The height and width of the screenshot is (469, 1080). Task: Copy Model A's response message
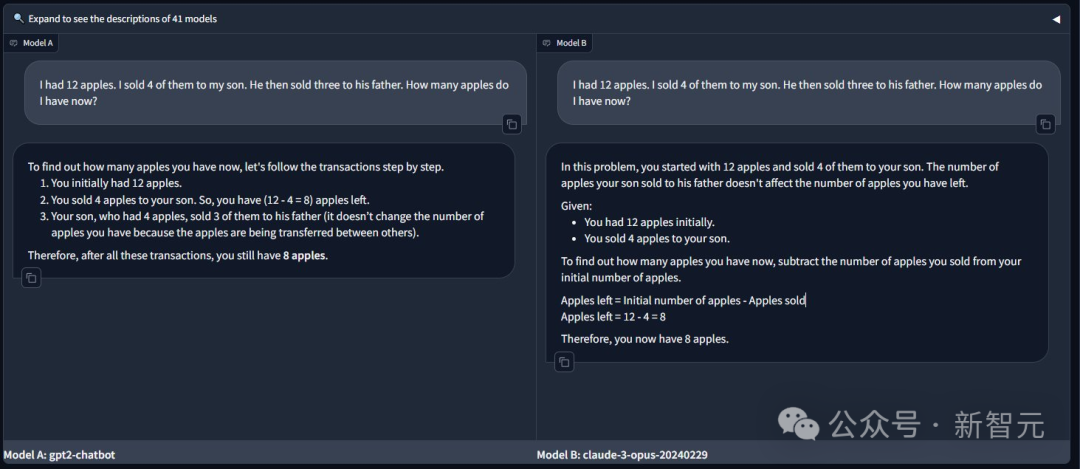[32, 278]
